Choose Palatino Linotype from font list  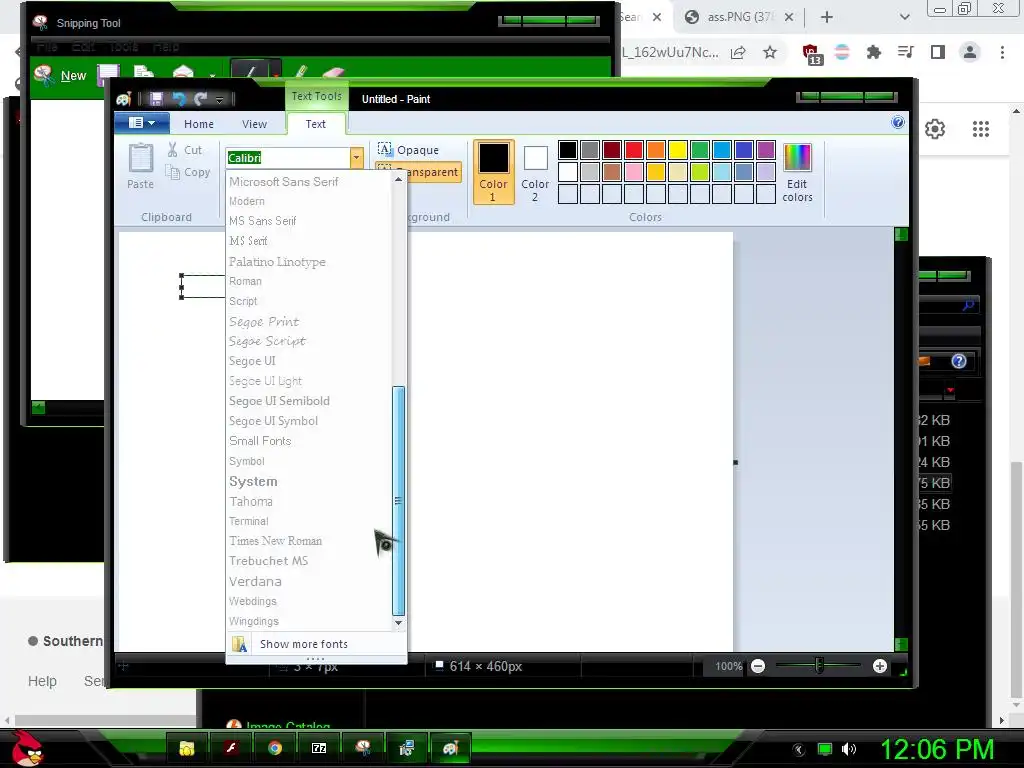(277, 262)
